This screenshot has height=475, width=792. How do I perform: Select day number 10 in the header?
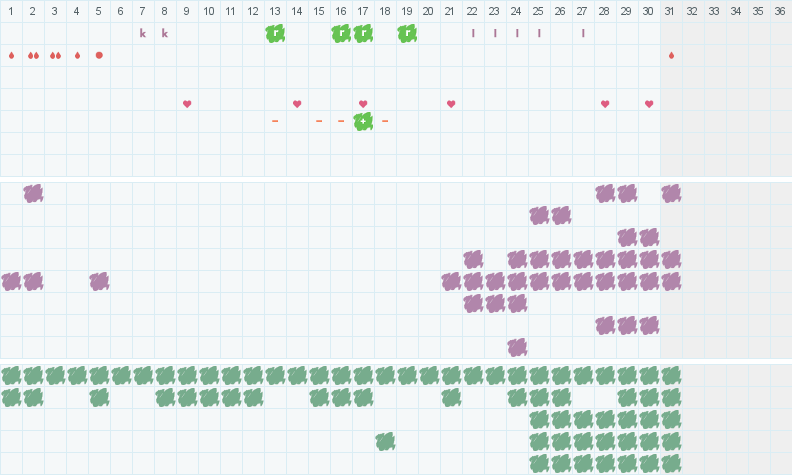(209, 11)
